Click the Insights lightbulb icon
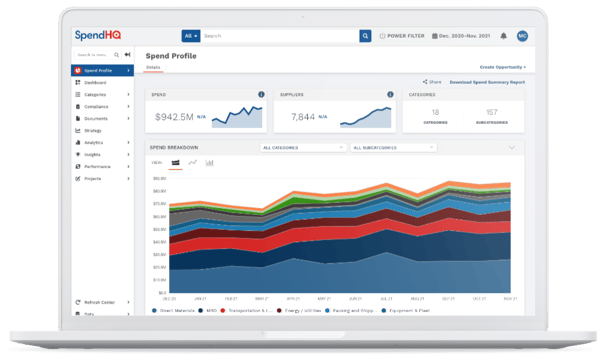 pos(78,155)
